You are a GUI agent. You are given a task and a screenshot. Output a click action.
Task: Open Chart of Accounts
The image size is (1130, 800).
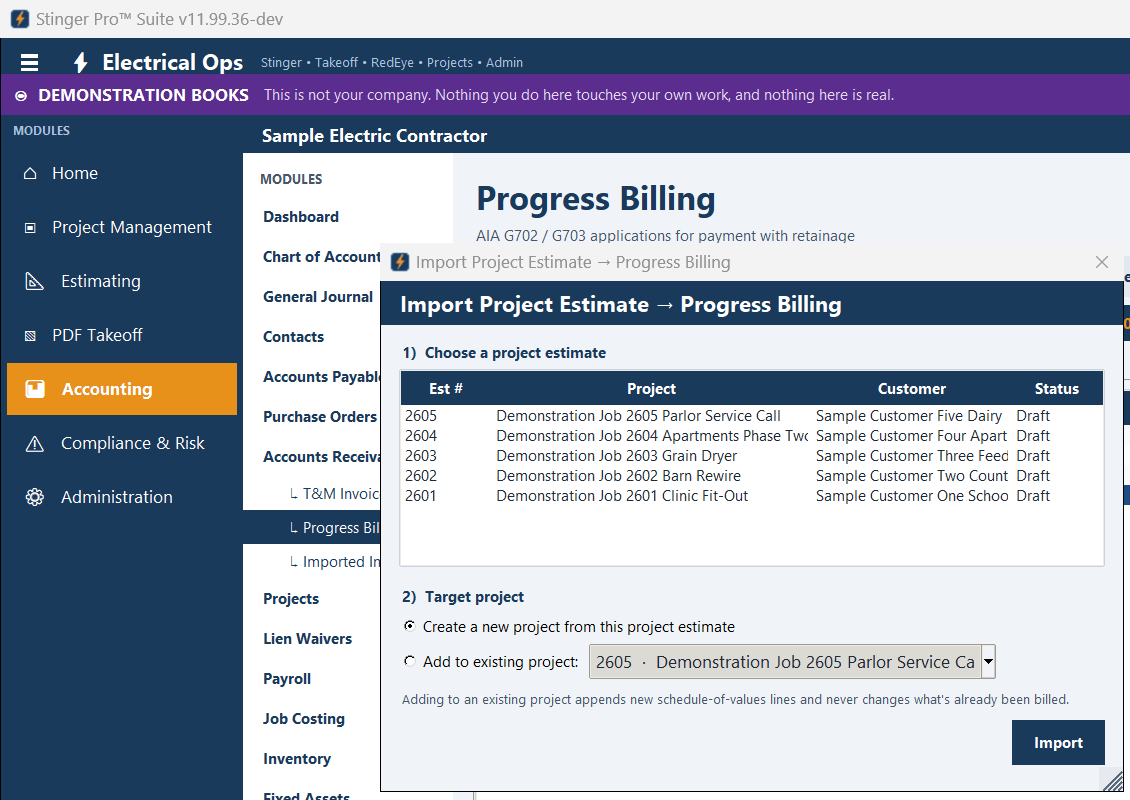pos(321,257)
